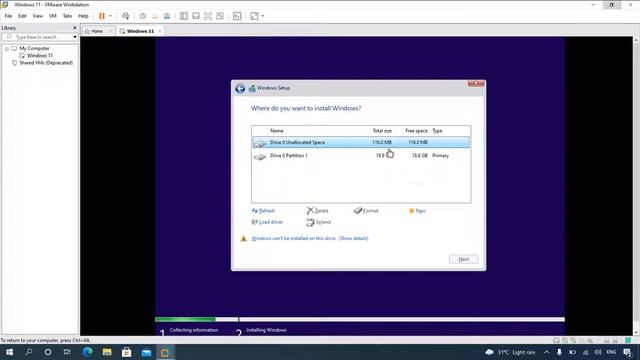This screenshot has width=640, height=360.
Task: Open the VM menu
Action: coord(53,16)
